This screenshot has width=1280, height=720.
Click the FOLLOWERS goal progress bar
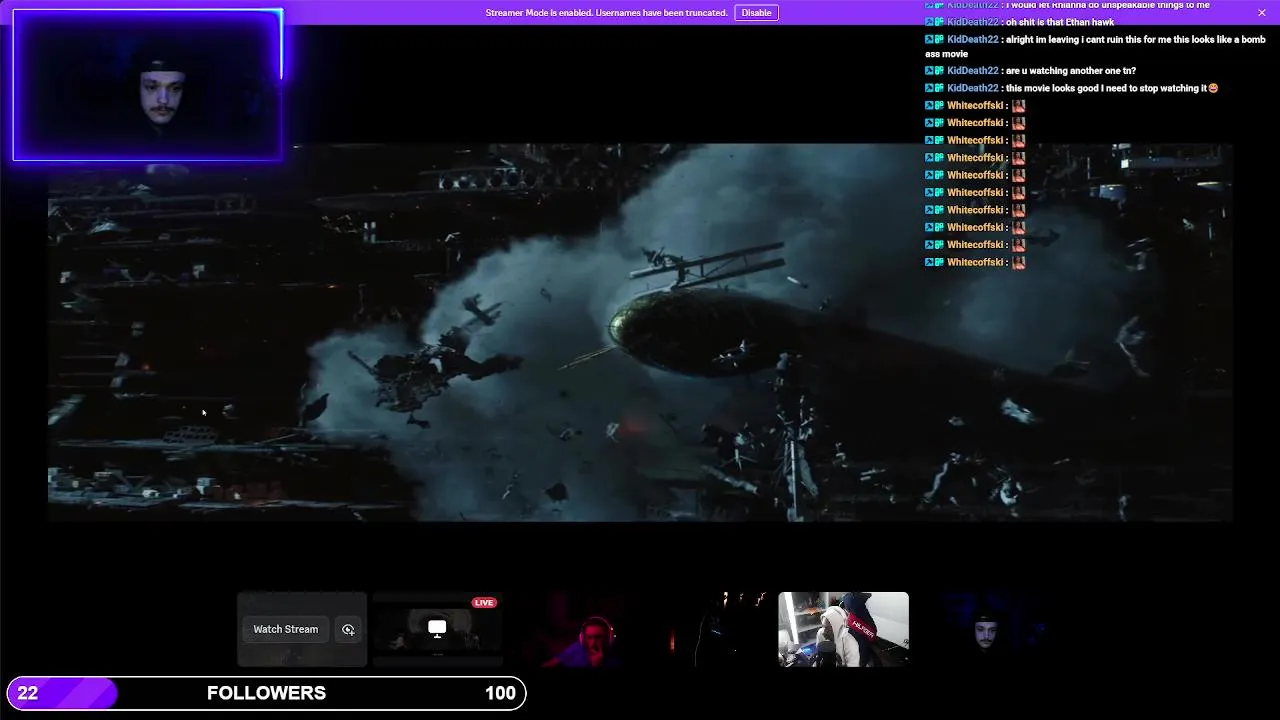[266, 693]
